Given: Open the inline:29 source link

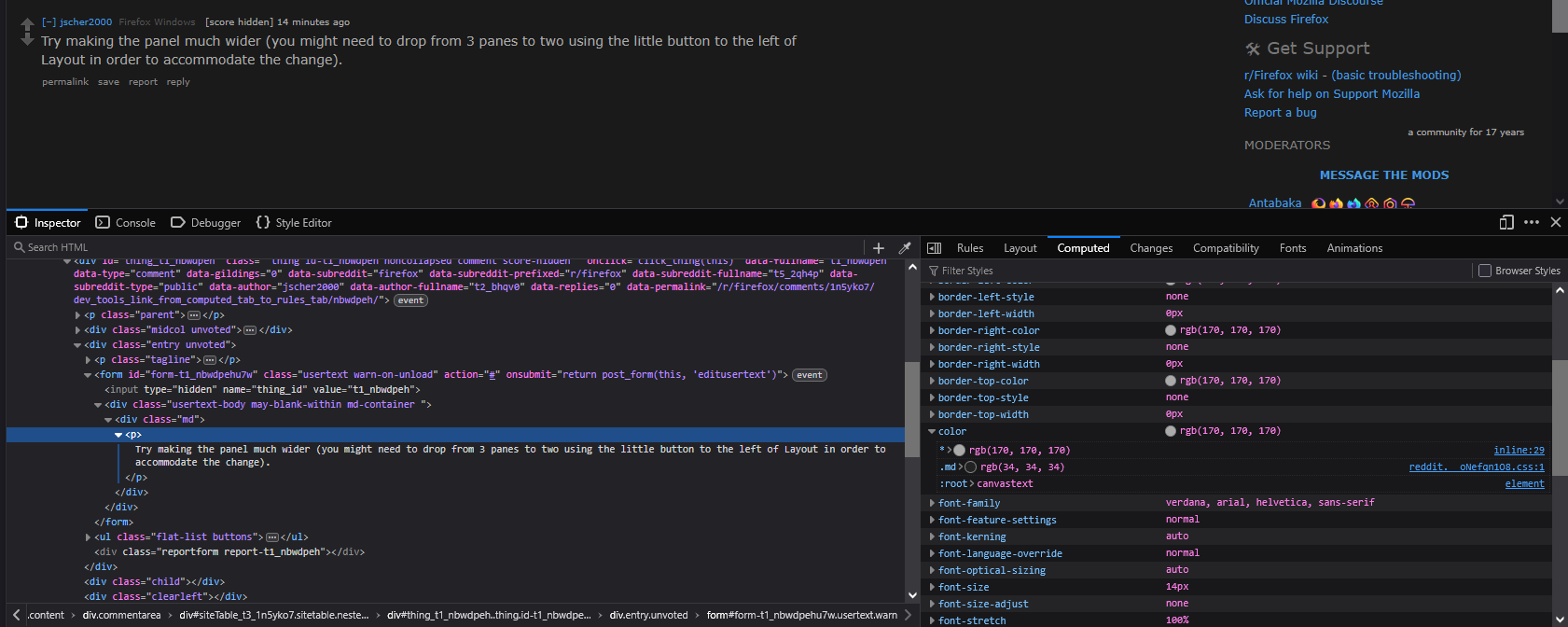Looking at the screenshot, I should click(1519, 451).
